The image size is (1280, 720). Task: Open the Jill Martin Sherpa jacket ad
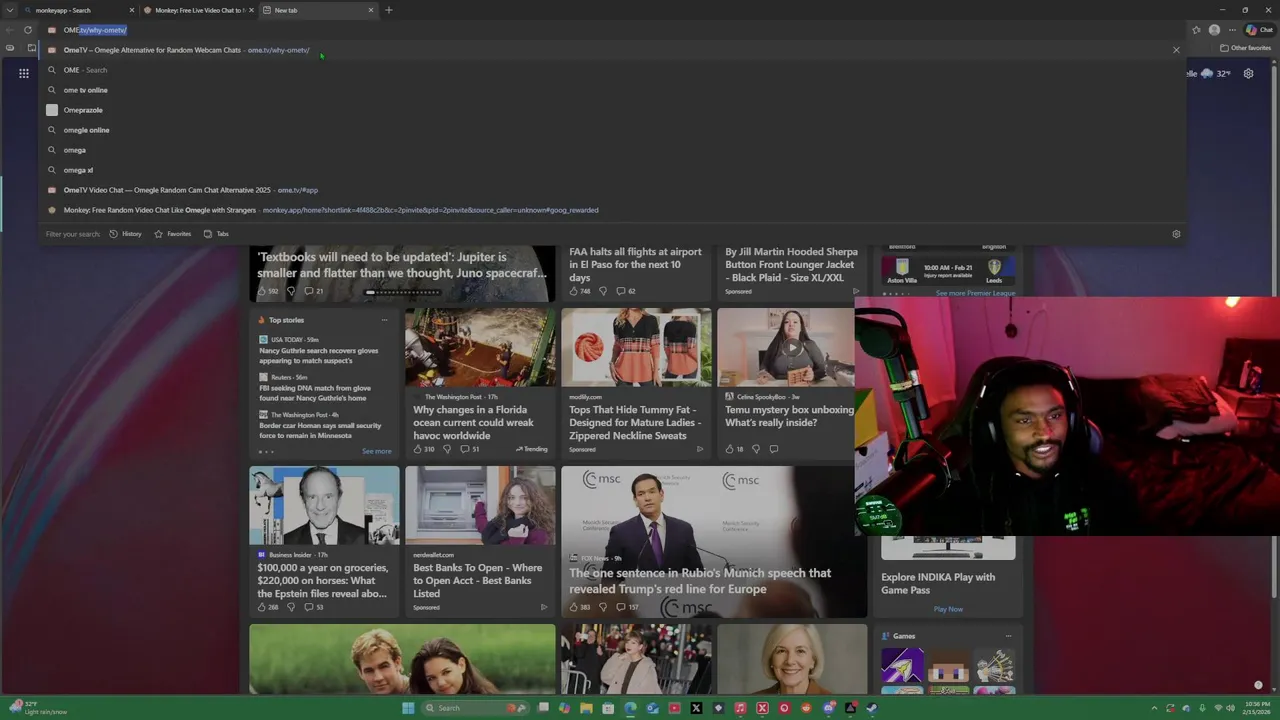[791, 265]
